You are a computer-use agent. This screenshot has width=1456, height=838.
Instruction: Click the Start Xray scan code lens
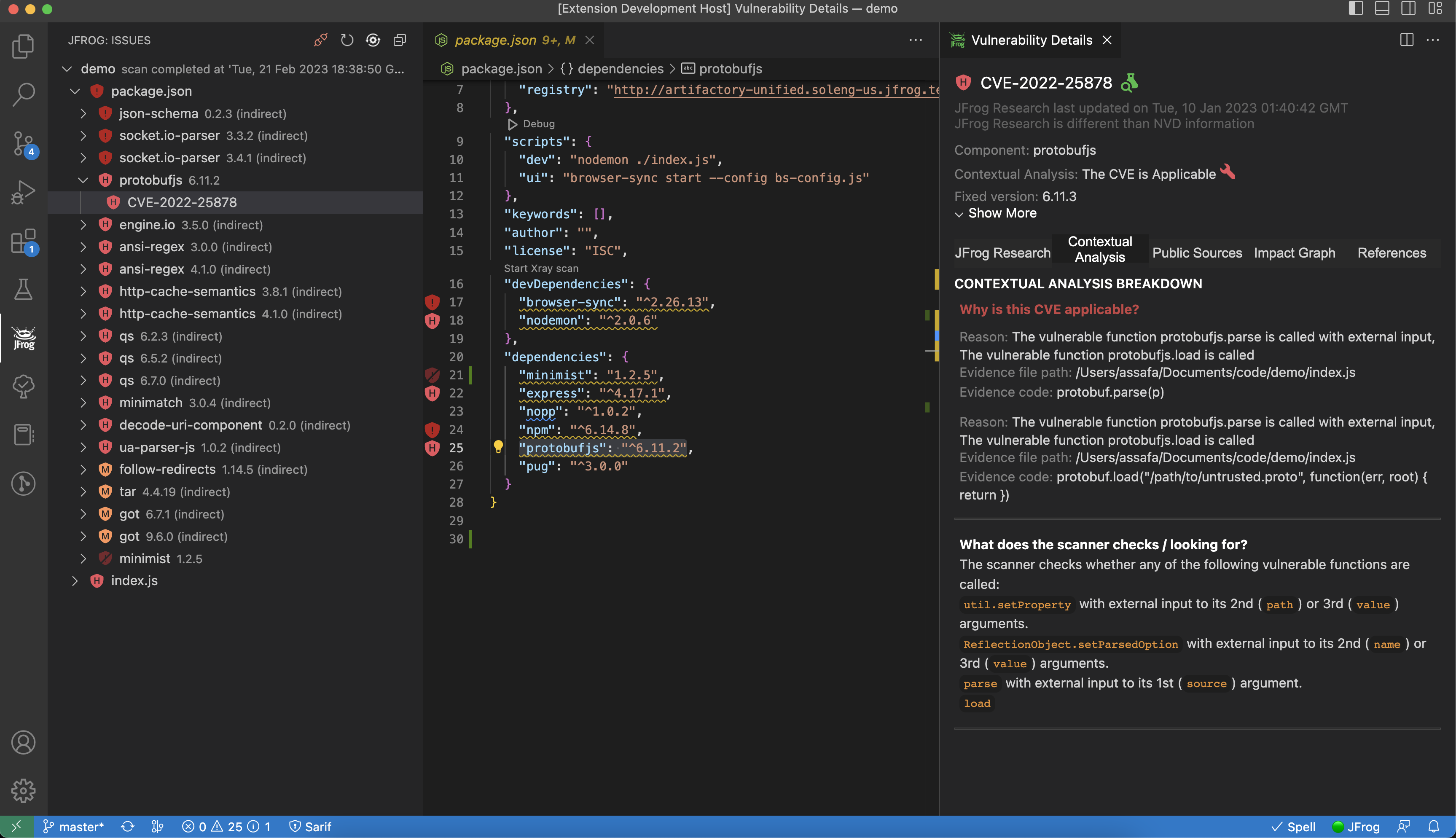[541, 268]
